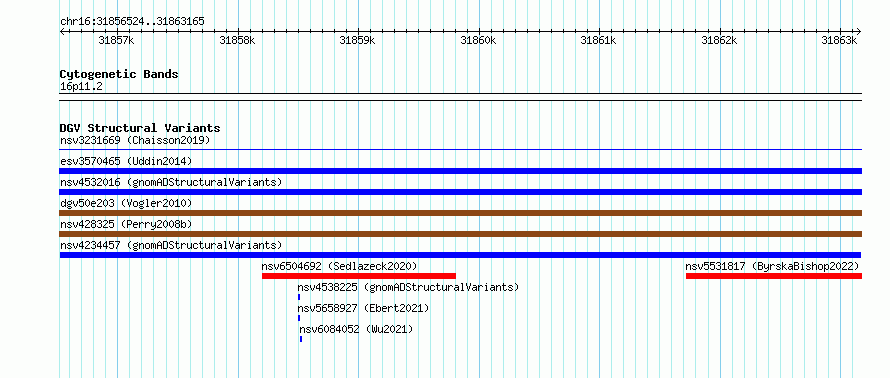
Task: Click the 31860k ruler tick label
Action: coord(478,40)
